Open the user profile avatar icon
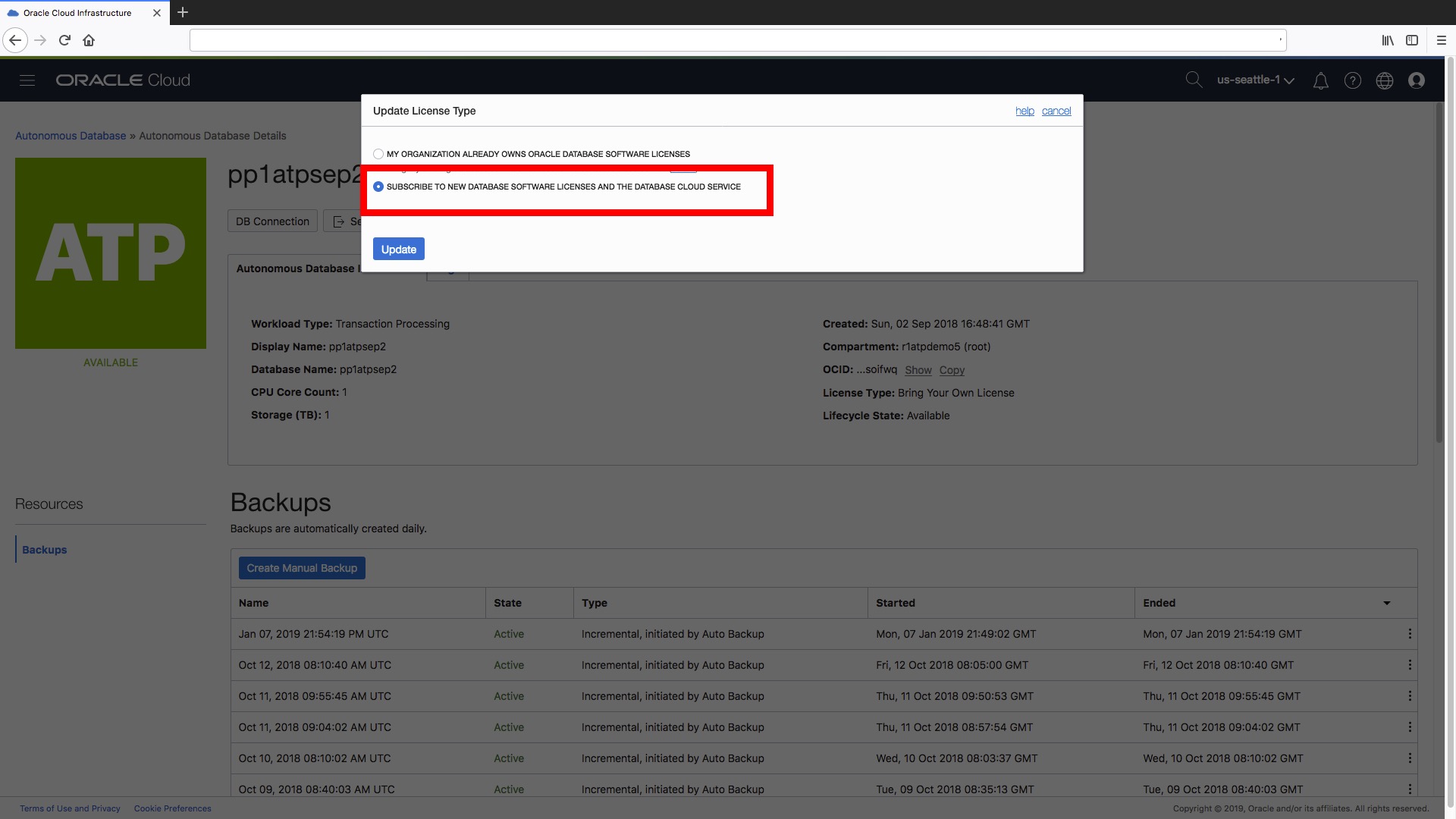The image size is (1456, 819). coord(1416,80)
